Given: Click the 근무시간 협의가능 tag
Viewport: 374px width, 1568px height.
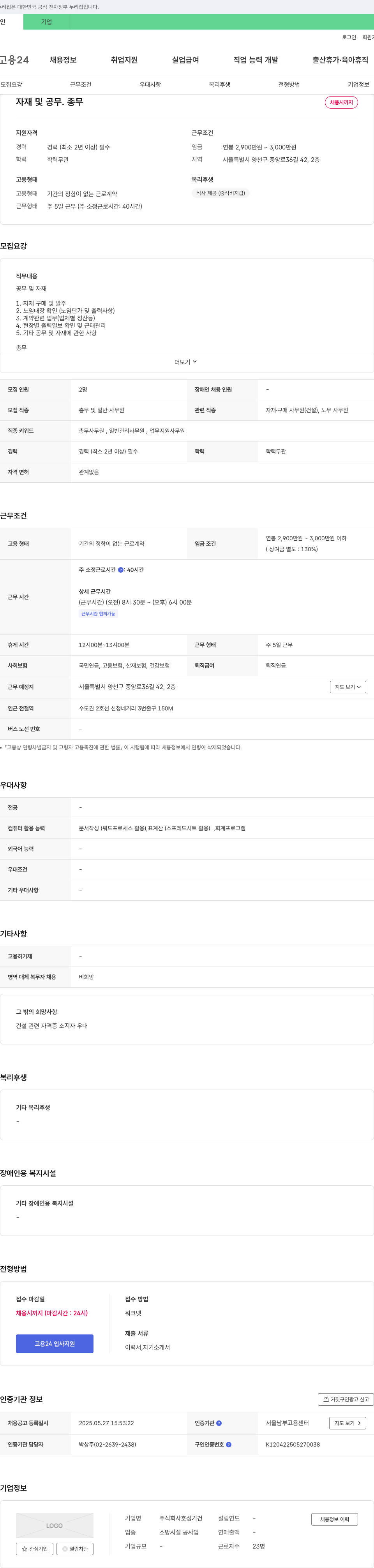Looking at the screenshot, I should tap(98, 613).
